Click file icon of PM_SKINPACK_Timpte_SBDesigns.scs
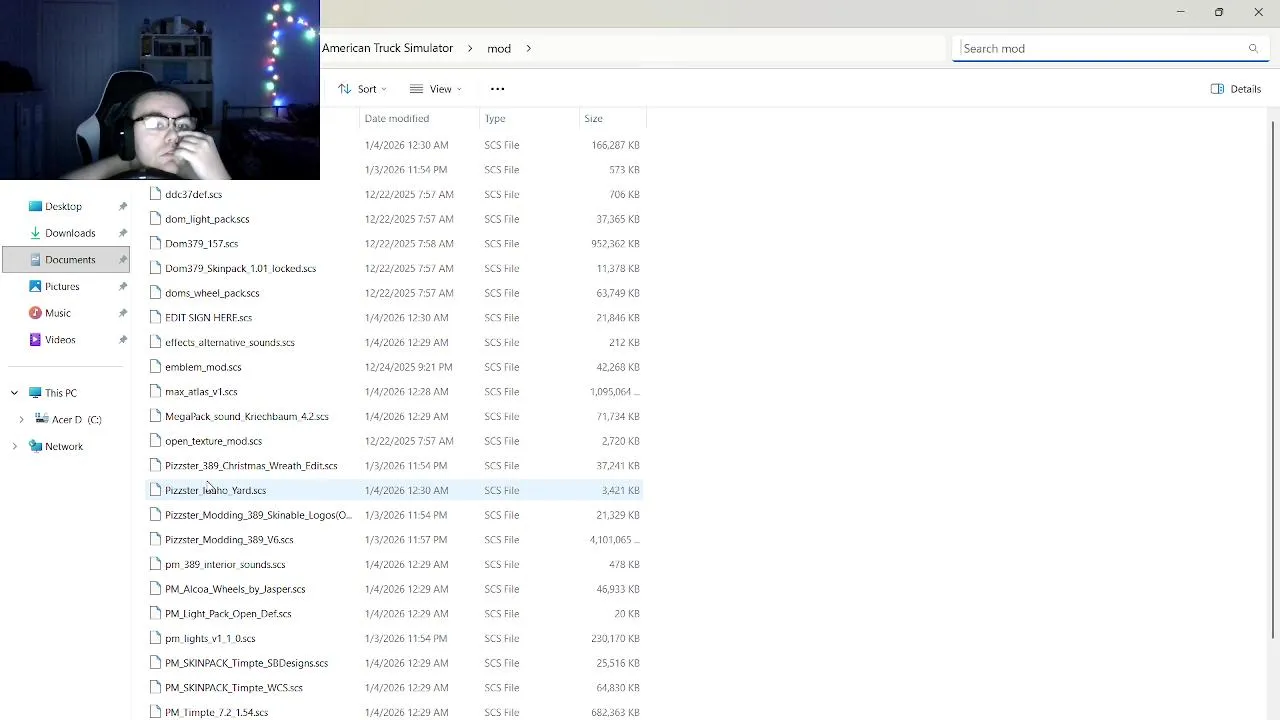Image resolution: width=1280 pixels, height=720 pixels. click(x=155, y=663)
